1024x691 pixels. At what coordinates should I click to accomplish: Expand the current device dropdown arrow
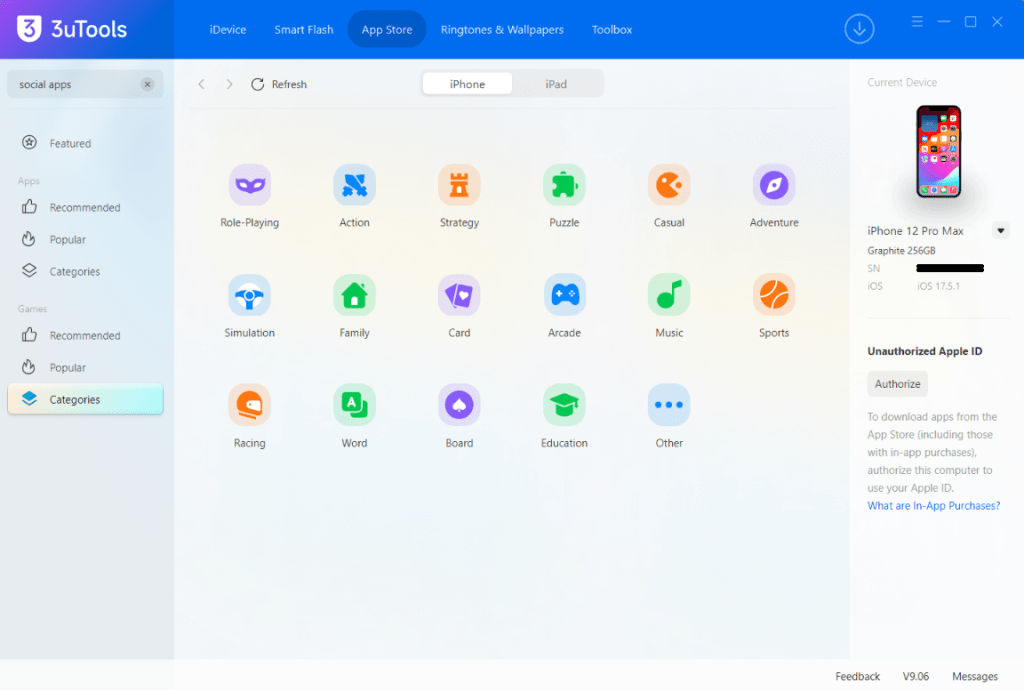tap(1000, 231)
